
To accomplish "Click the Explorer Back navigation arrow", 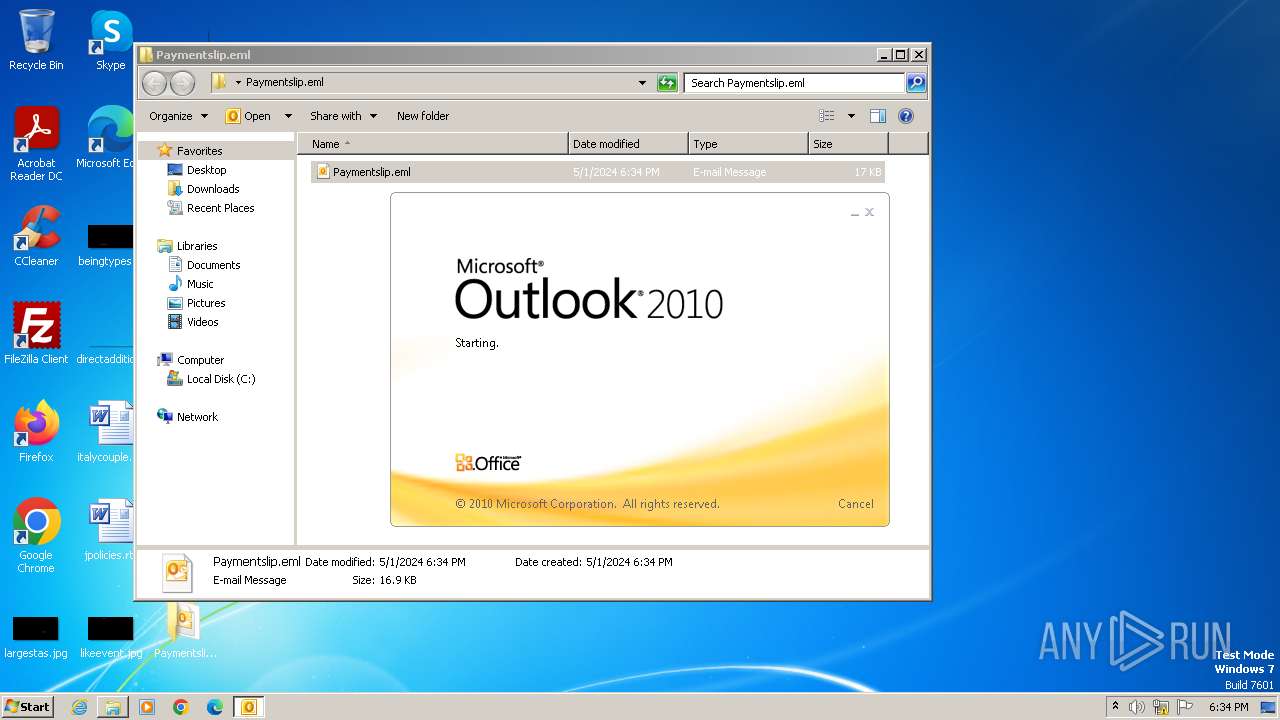I will [154, 83].
